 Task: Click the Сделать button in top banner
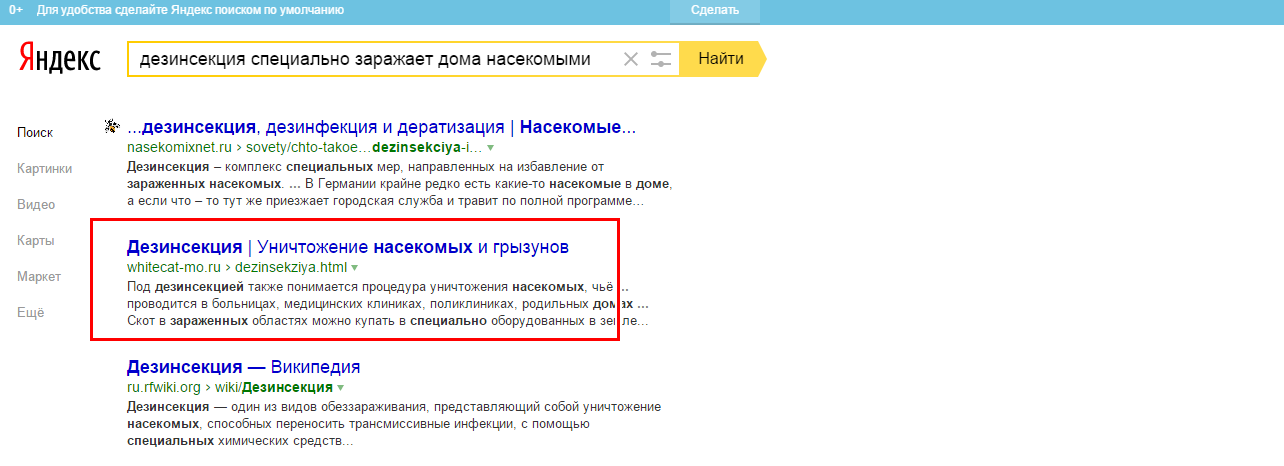(x=715, y=10)
